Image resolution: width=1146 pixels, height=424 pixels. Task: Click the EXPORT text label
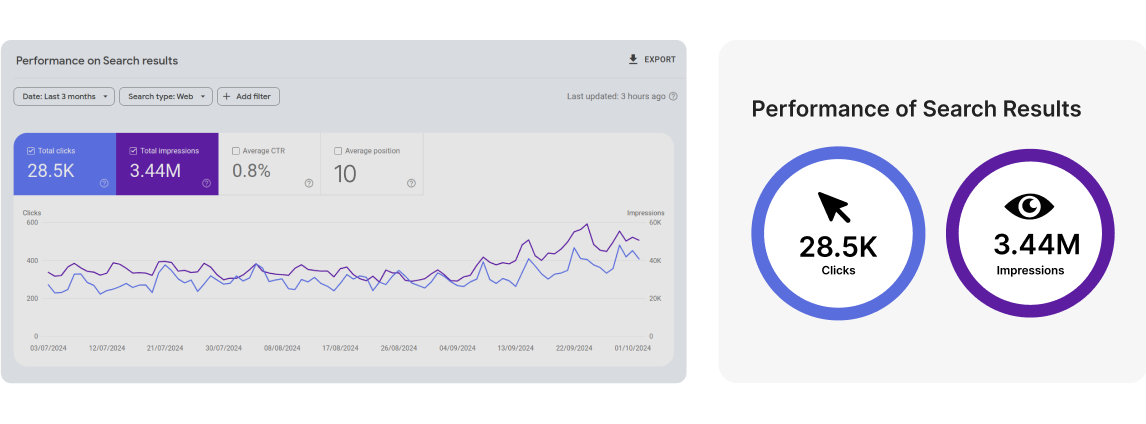[x=660, y=60]
